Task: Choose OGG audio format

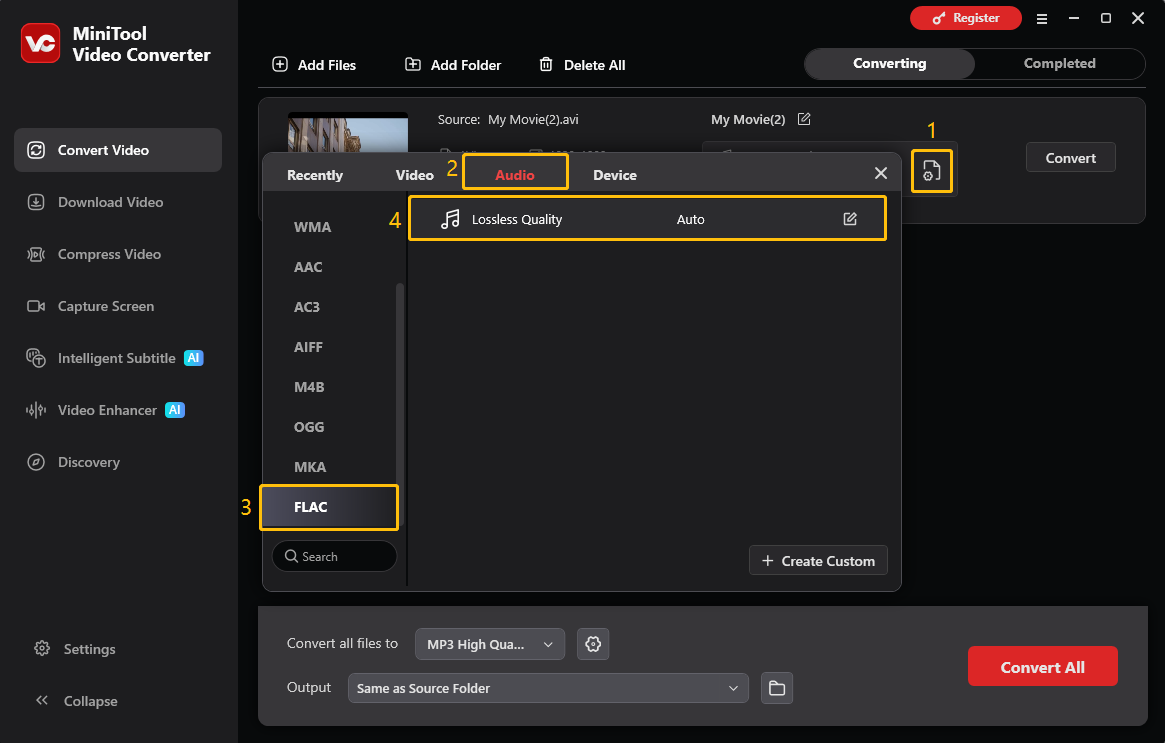Action: click(309, 428)
